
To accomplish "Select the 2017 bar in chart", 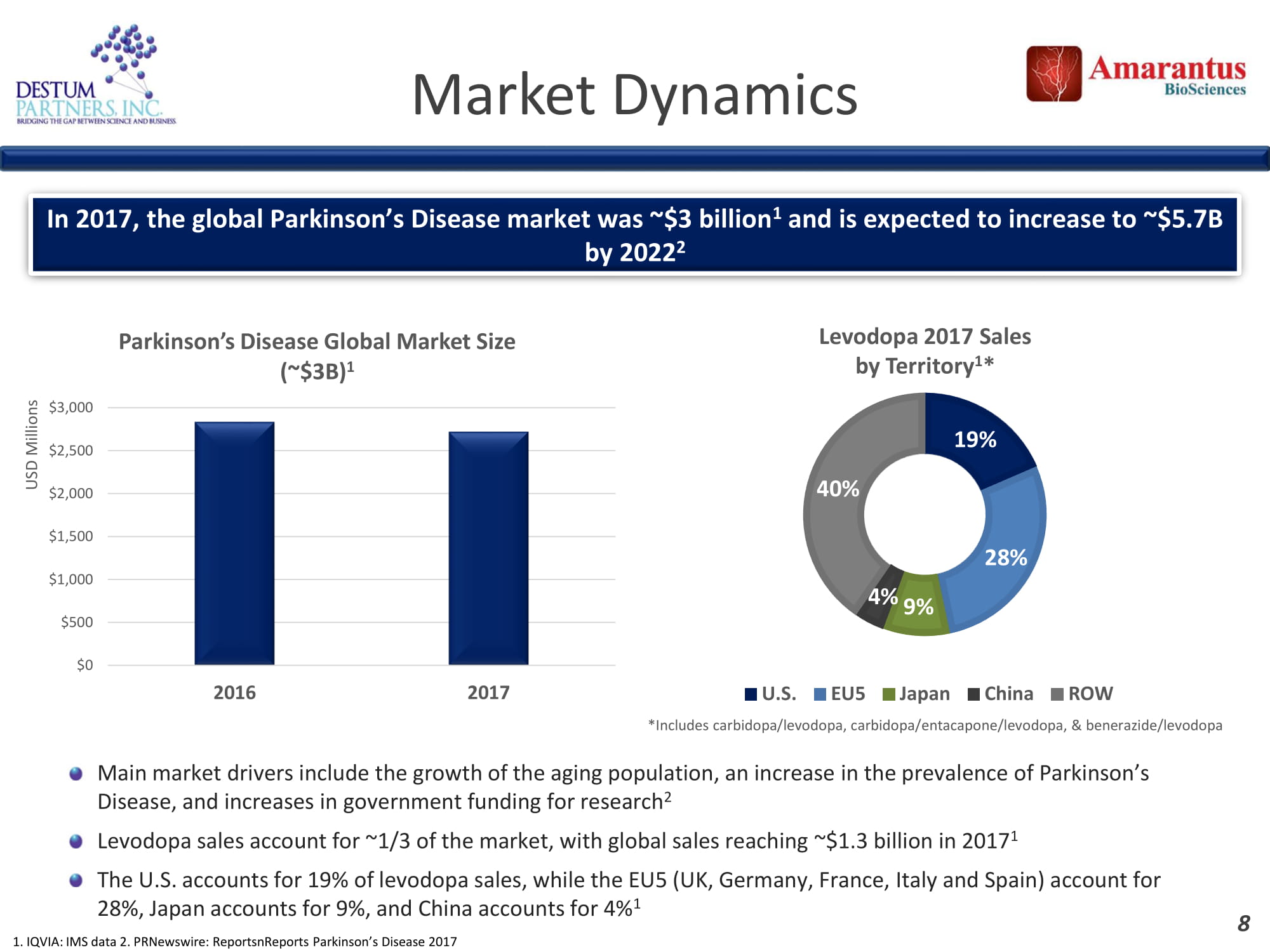I will pyautogui.click(x=488, y=548).
